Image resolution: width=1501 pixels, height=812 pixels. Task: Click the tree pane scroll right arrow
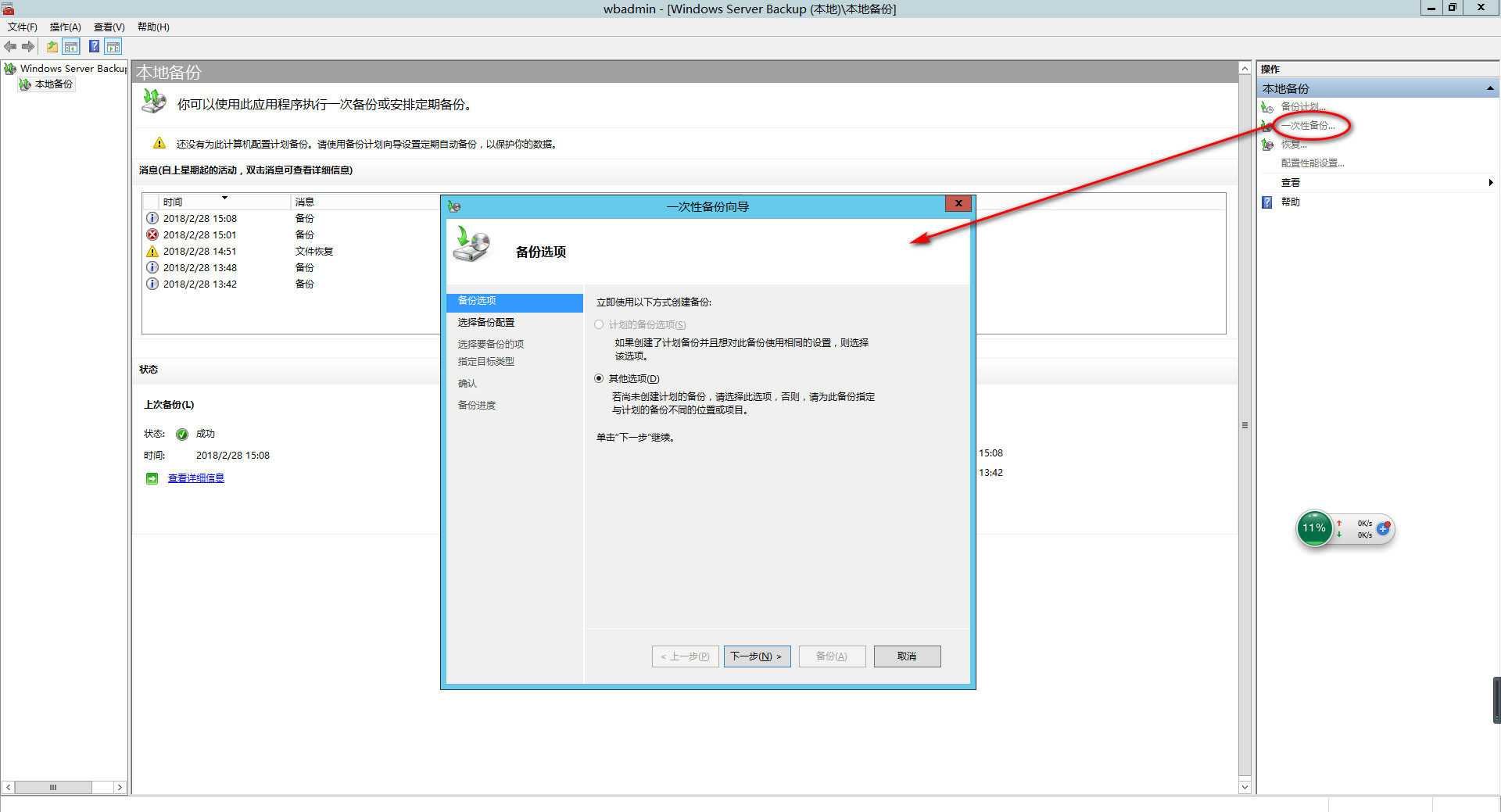tap(120, 787)
